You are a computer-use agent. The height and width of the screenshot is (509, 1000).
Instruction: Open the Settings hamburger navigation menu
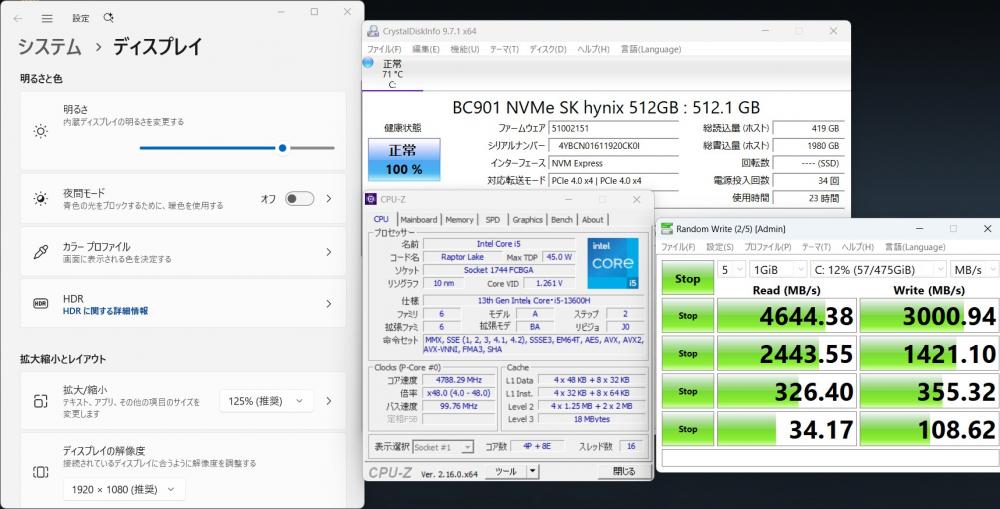pyautogui.click(x=47, y=18)
